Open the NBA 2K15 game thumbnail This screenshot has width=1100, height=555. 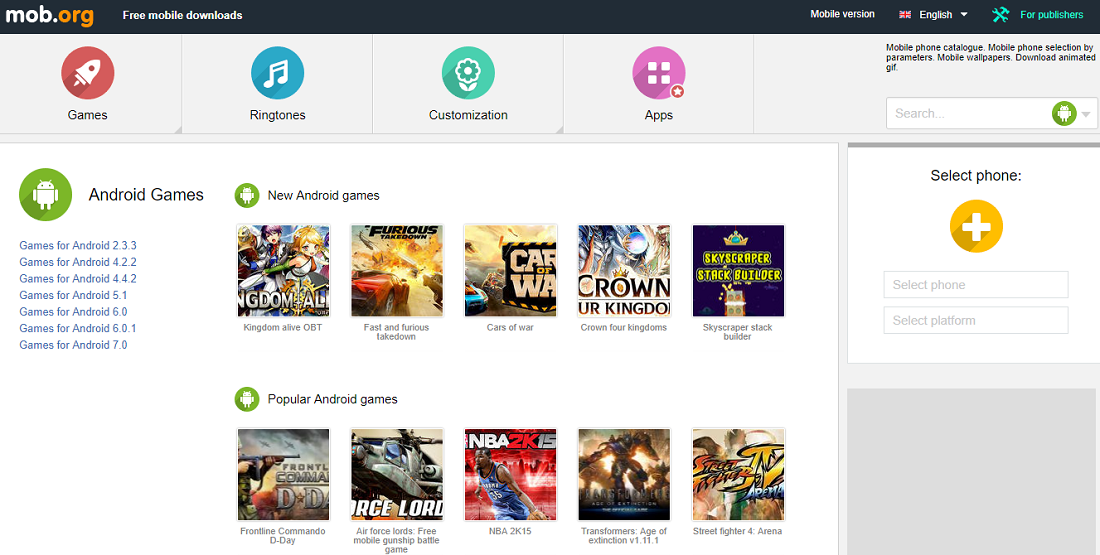click(x=510, y=474)
